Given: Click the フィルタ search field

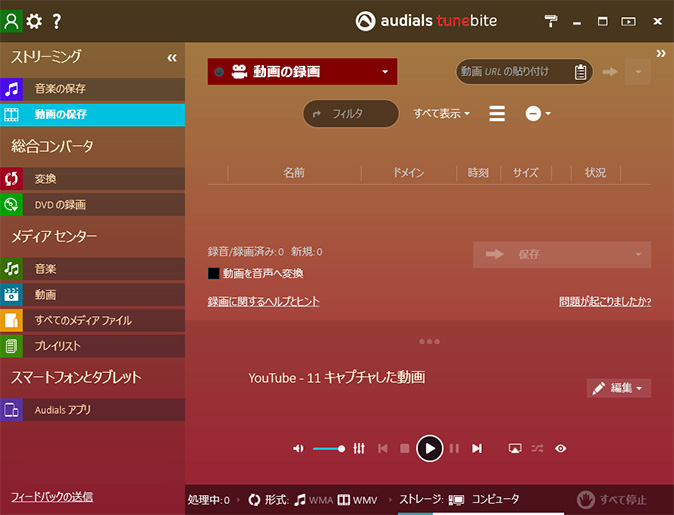Looking at the screenshot, I should click(351, 113).
